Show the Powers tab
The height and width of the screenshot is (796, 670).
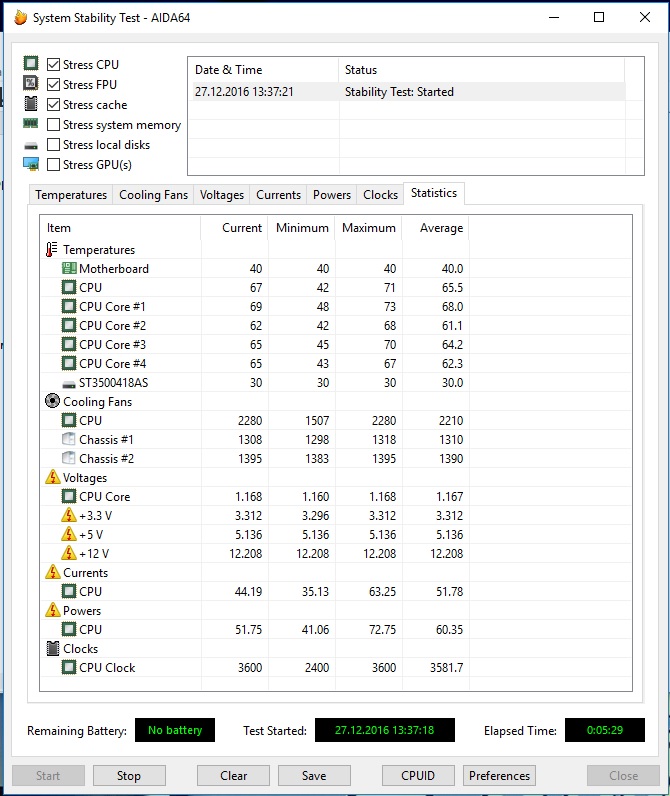point(332,195)
